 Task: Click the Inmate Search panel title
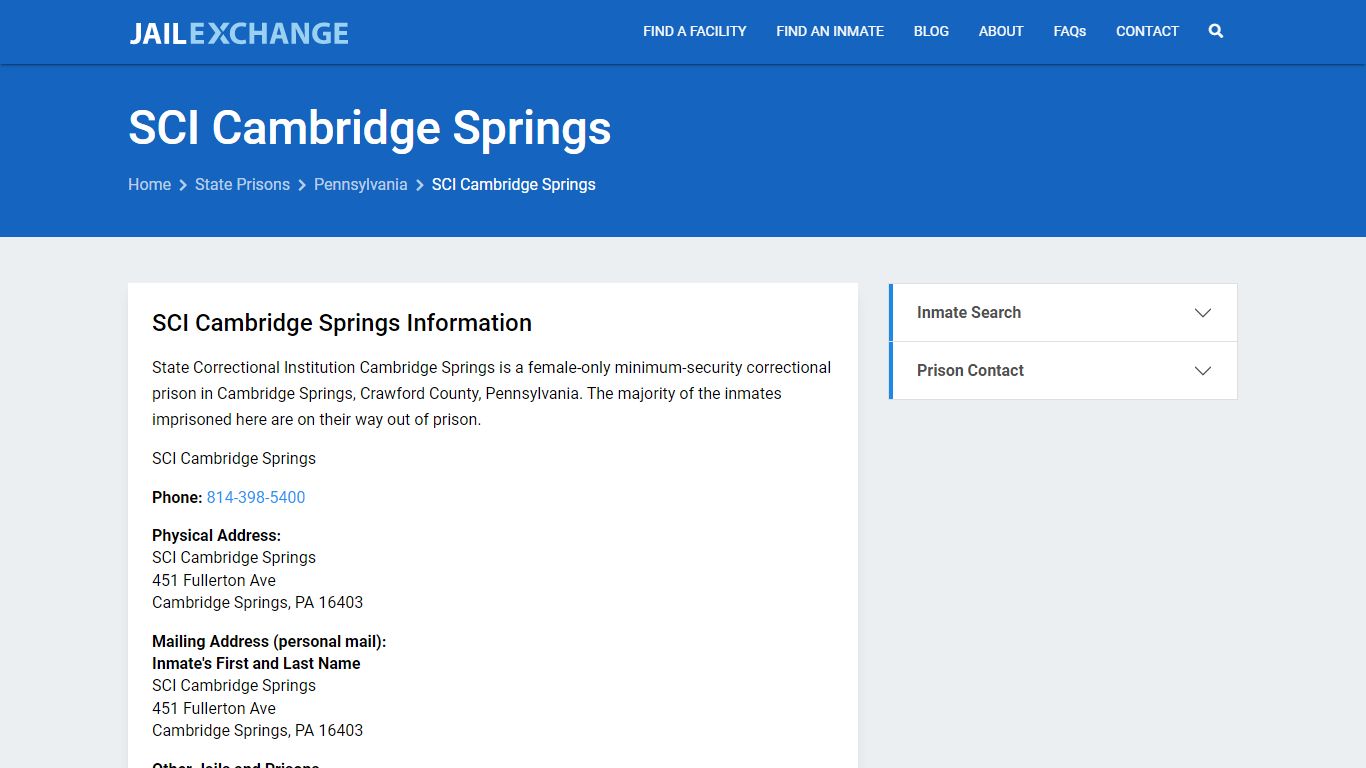969,312
